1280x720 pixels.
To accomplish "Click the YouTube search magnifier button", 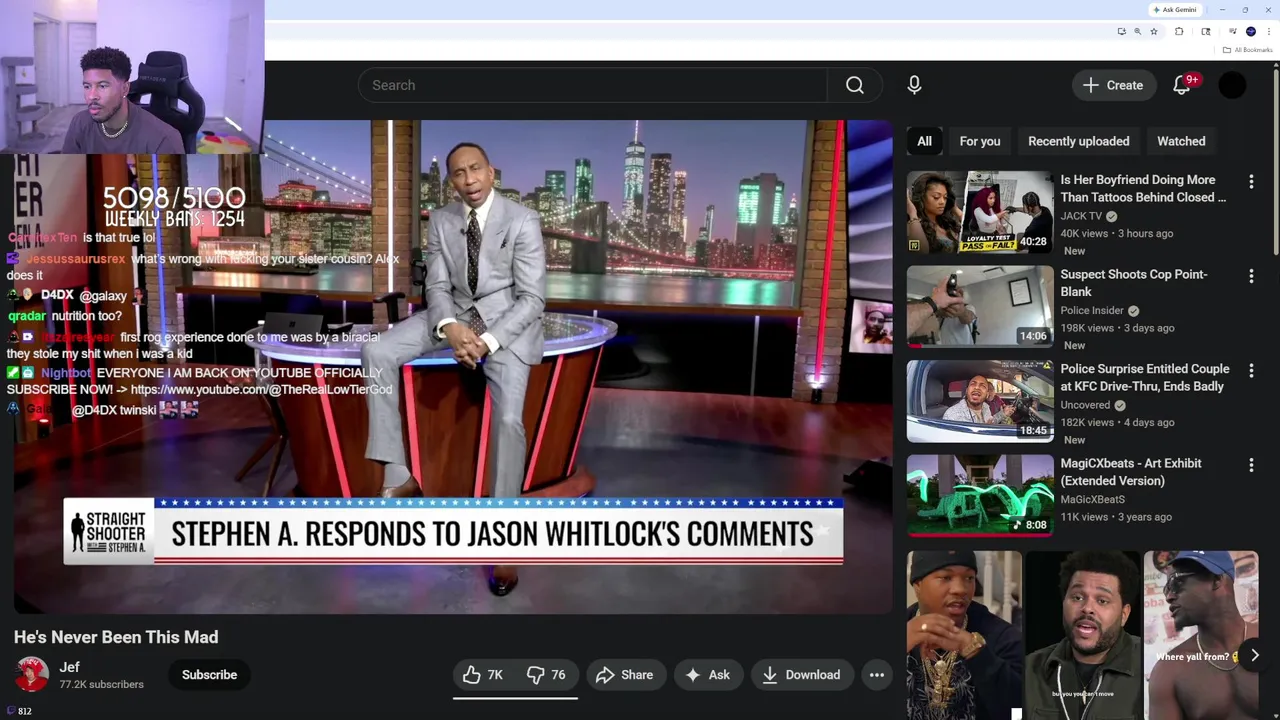I will (x=855, y=85).
